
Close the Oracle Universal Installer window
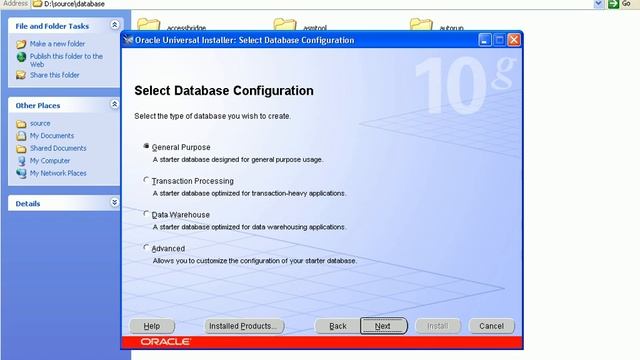tap(514, 40)
